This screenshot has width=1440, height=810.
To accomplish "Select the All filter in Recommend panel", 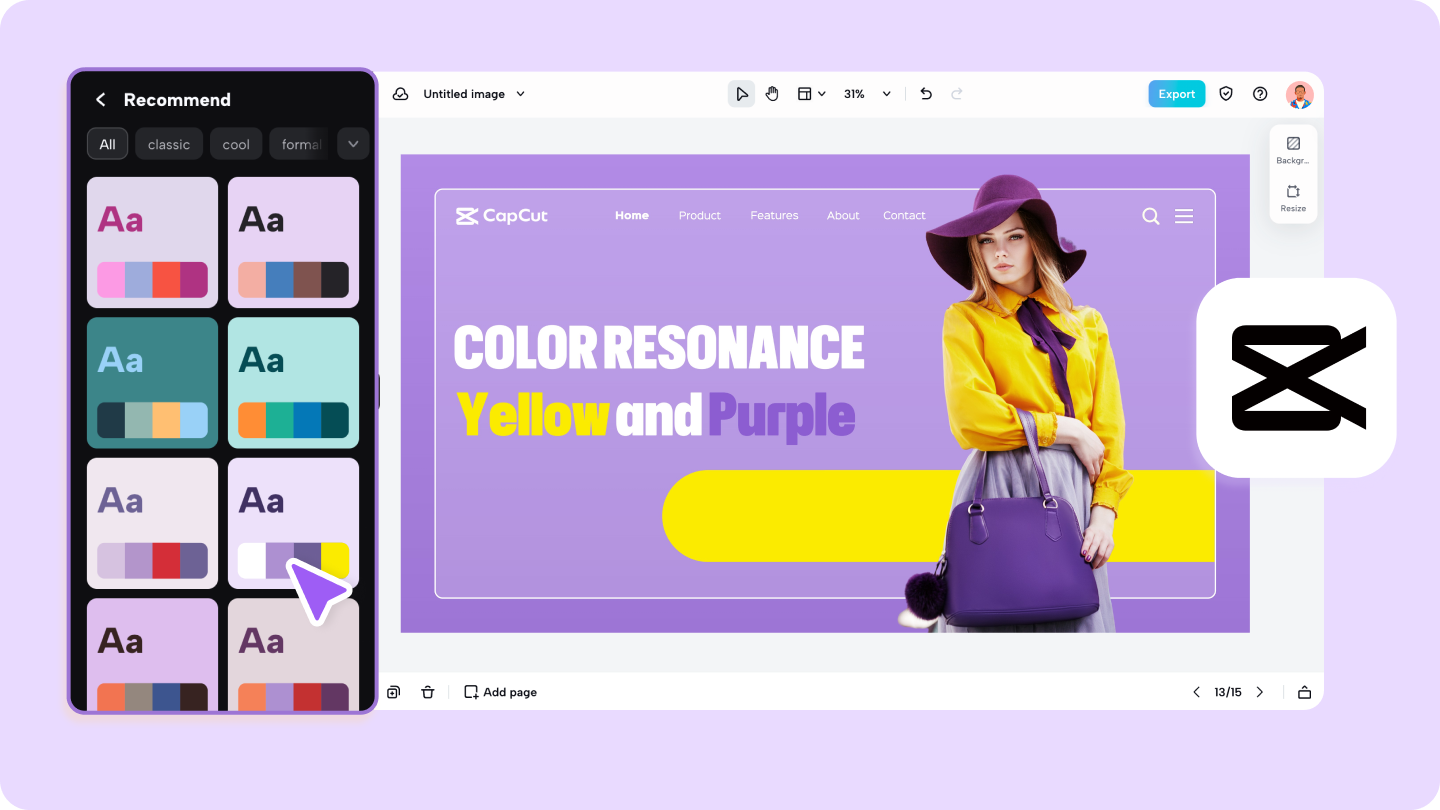I will pos(107,143).
